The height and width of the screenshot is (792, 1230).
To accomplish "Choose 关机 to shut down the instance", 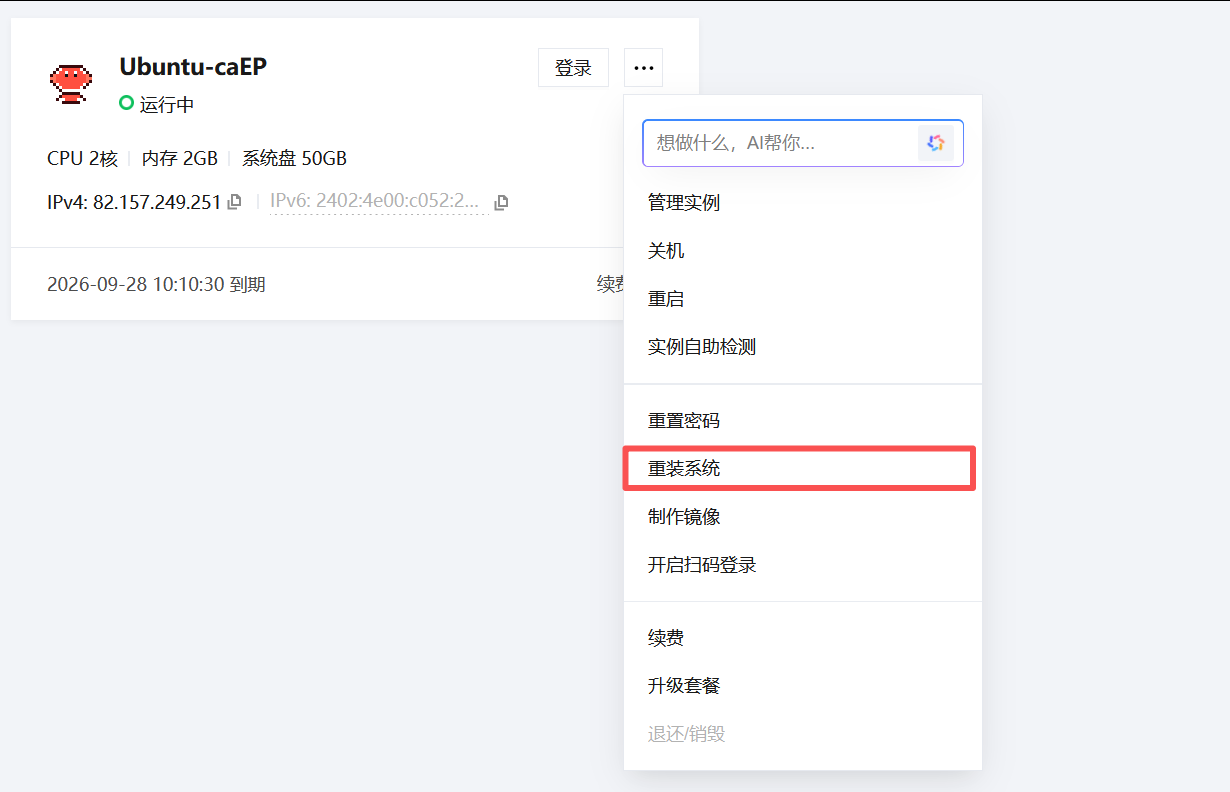I will 666,251.
